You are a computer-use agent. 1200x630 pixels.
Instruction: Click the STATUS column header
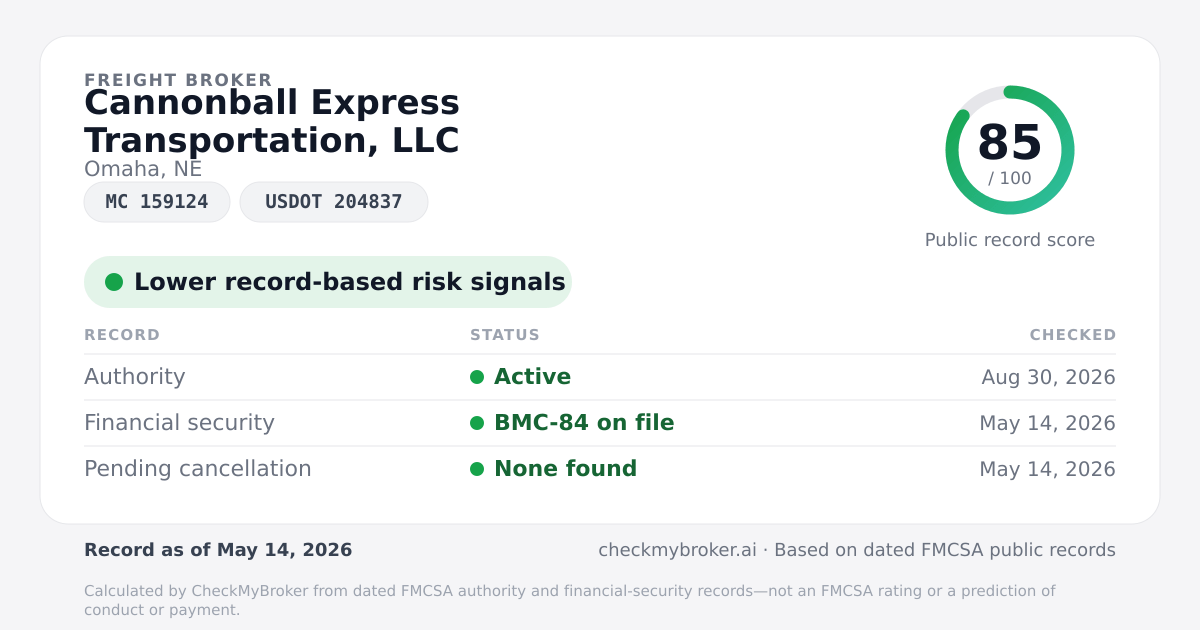click(x=505, y=335)
